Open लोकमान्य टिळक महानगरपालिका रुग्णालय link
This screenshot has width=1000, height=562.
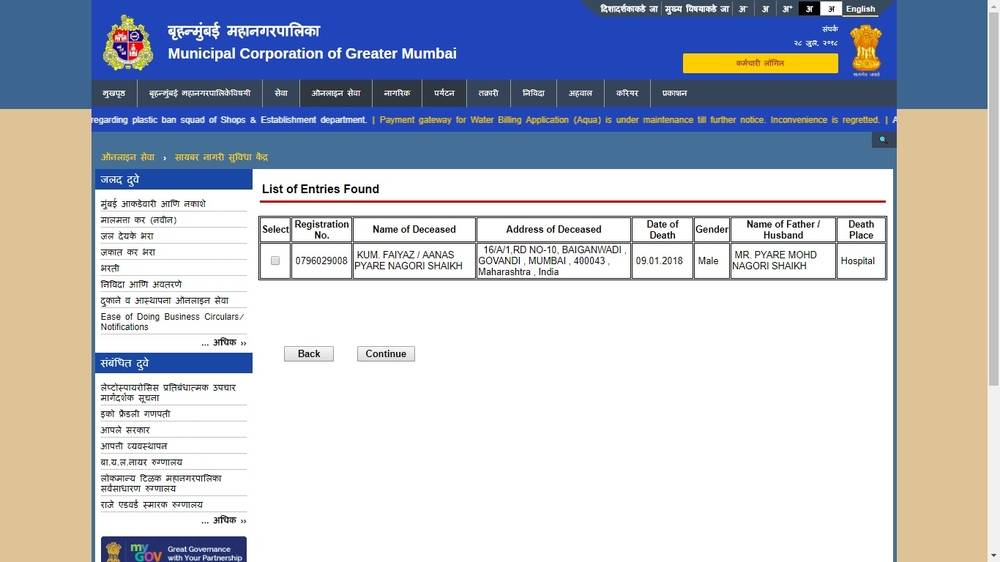coord(161,484)
